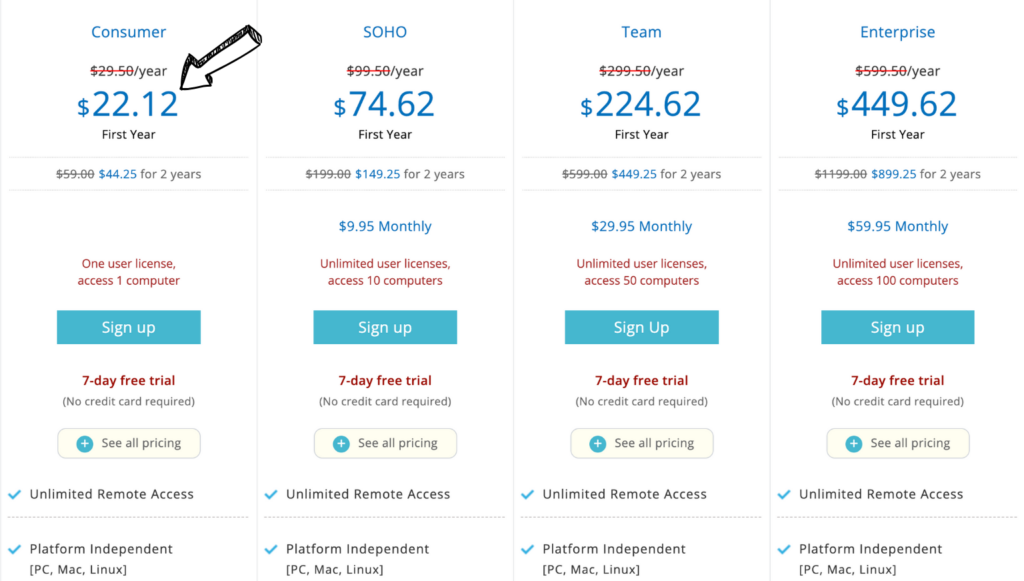Screen dimensions: 1024x581
Task: Click Sign up under the Consumer plan
Action: 128,327
